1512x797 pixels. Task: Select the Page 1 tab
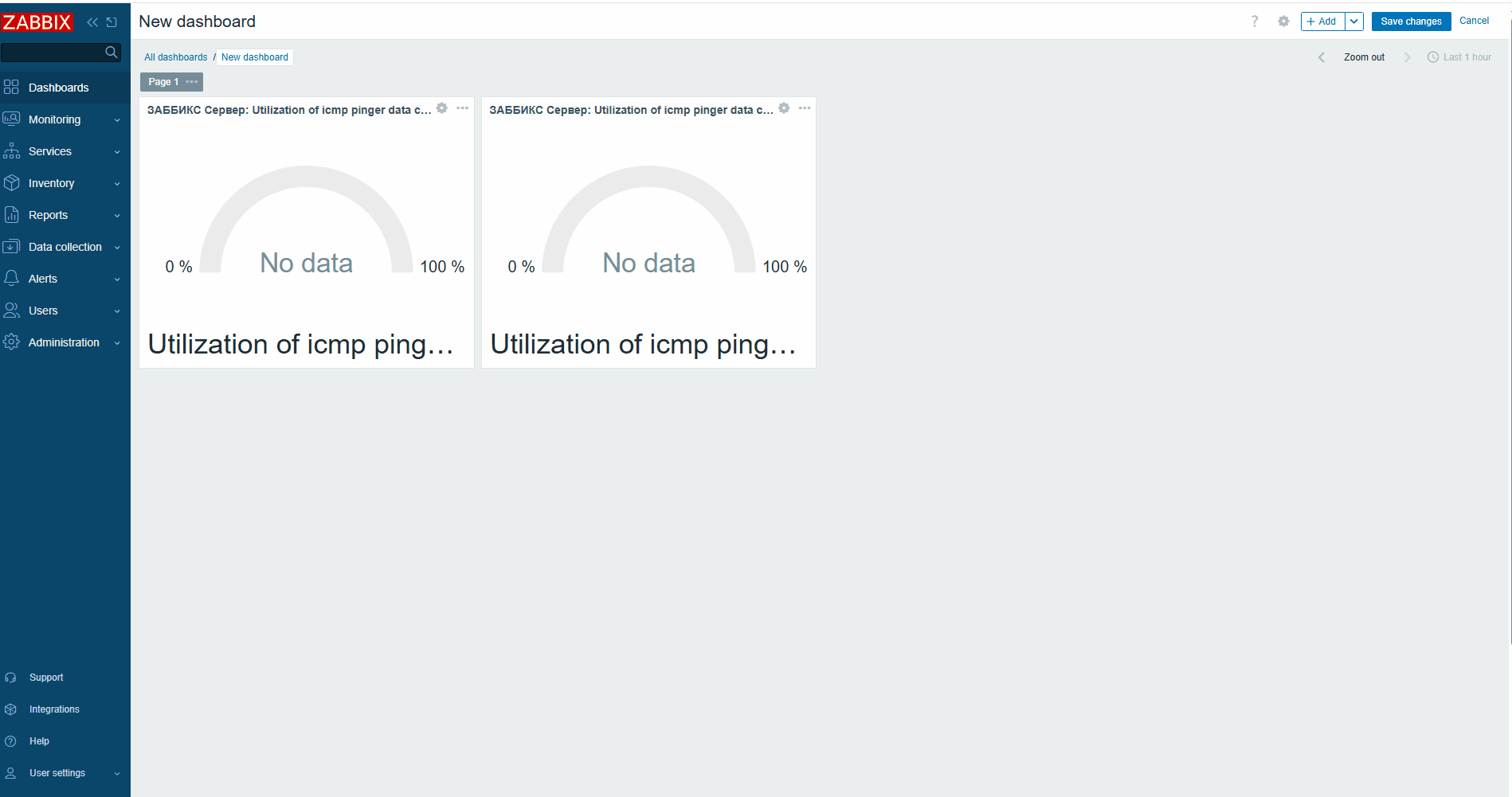point(163,82)
